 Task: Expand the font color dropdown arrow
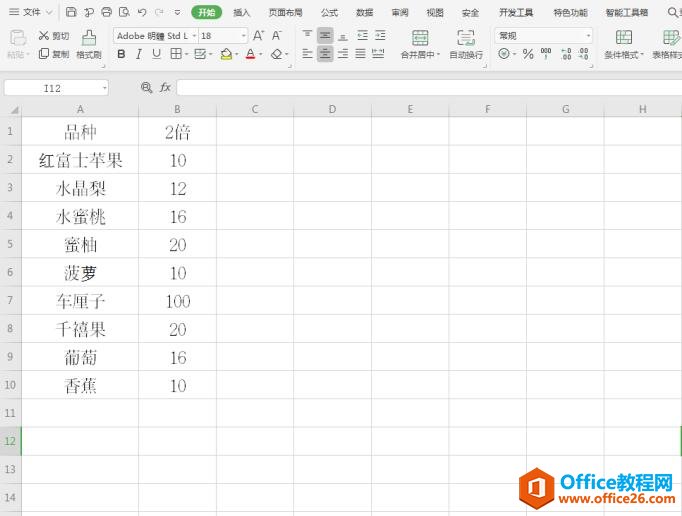[261, 54]
